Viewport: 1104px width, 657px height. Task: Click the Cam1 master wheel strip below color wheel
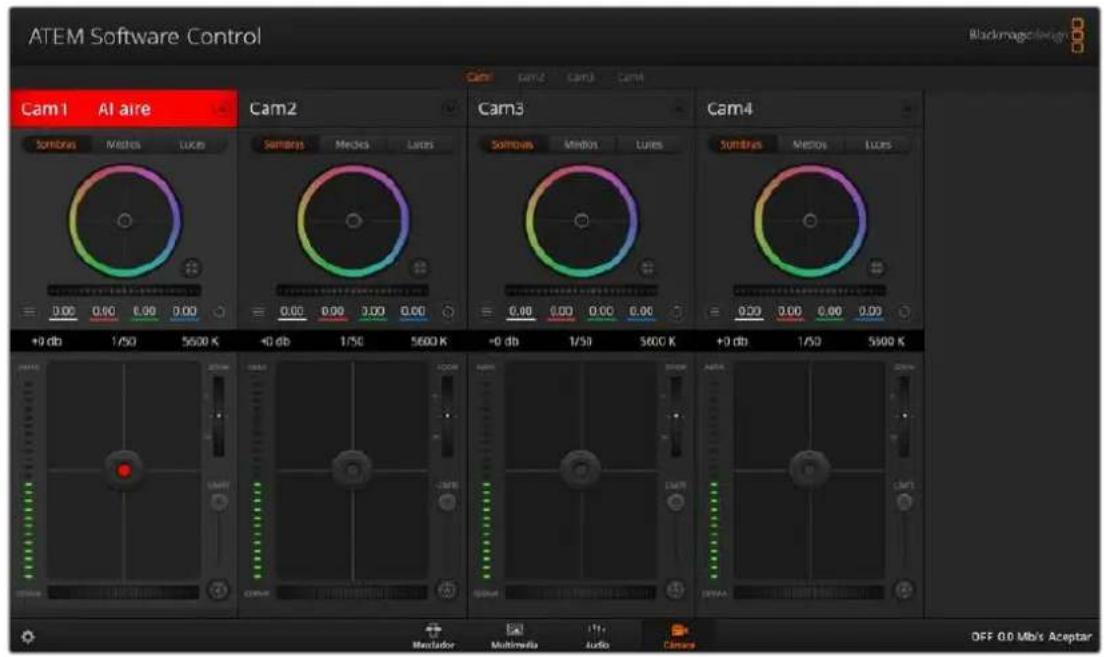click(125, 290)
